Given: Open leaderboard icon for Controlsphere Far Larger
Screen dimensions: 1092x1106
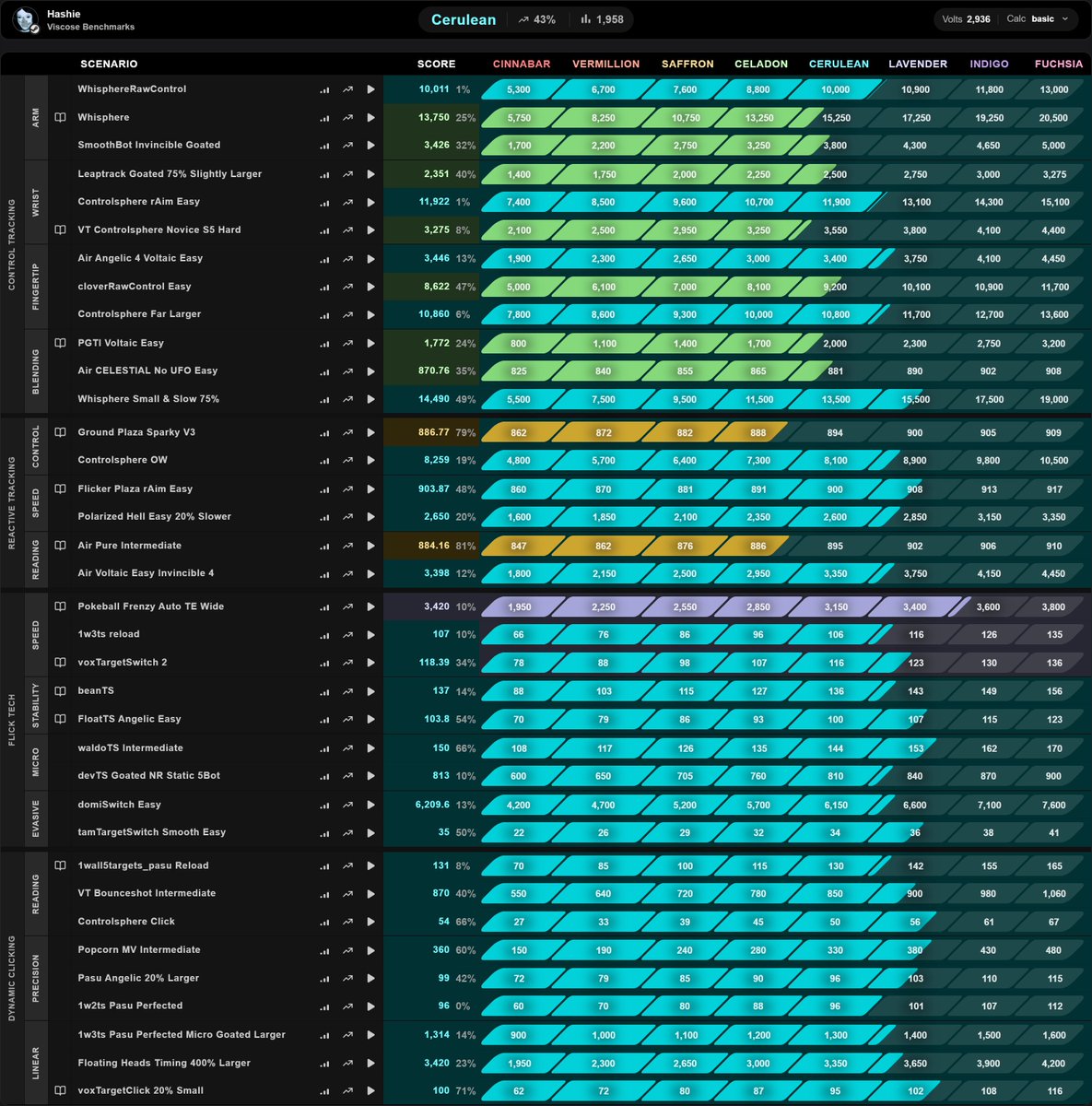Looking at the screenshot, I should pos(324,315).
